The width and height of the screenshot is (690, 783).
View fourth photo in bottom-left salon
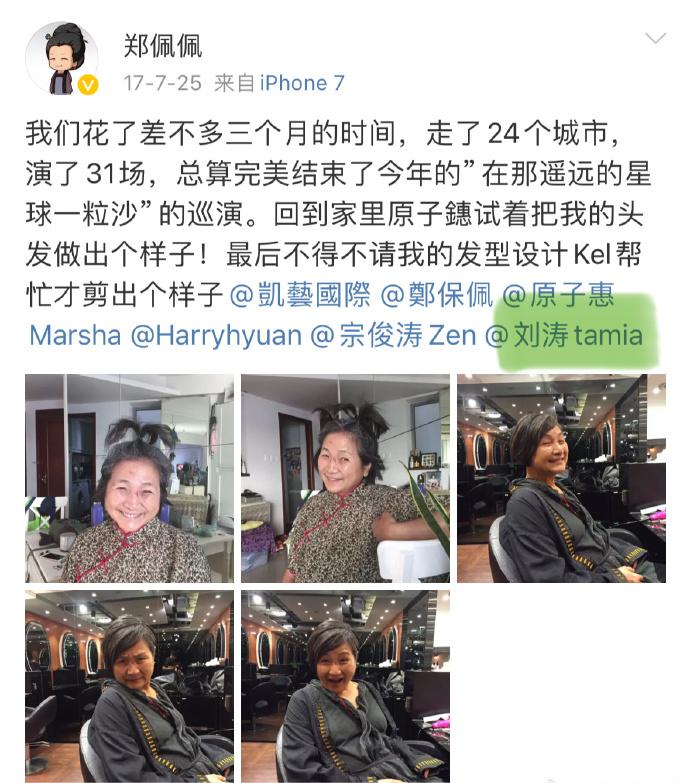point(129,687)
